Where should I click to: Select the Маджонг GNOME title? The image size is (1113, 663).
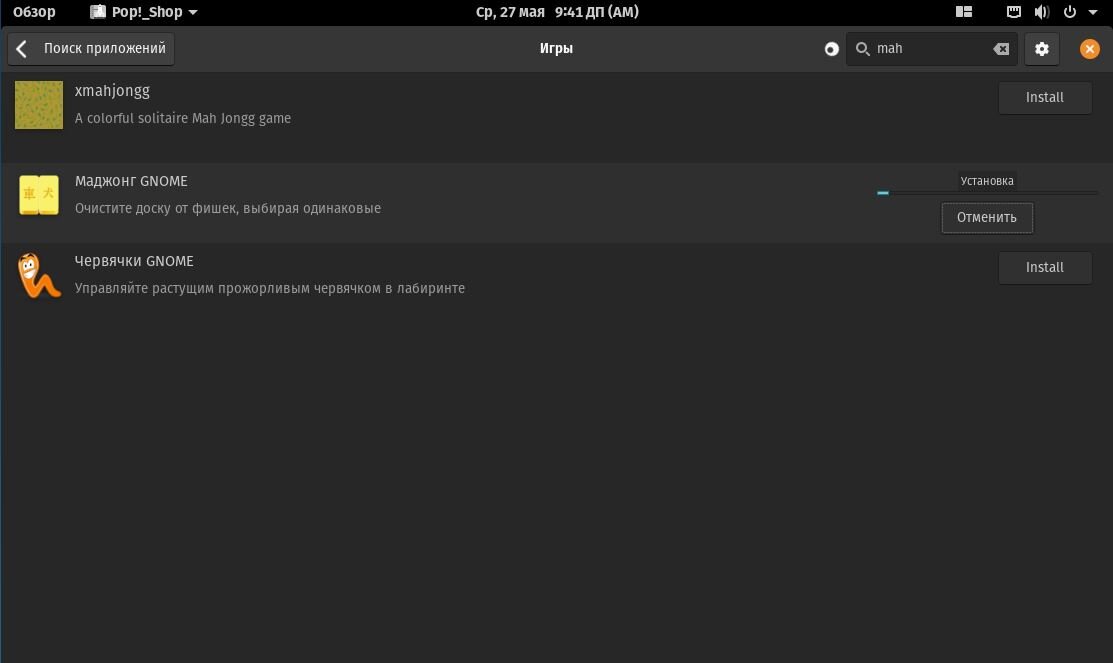(x=131, y=182)
